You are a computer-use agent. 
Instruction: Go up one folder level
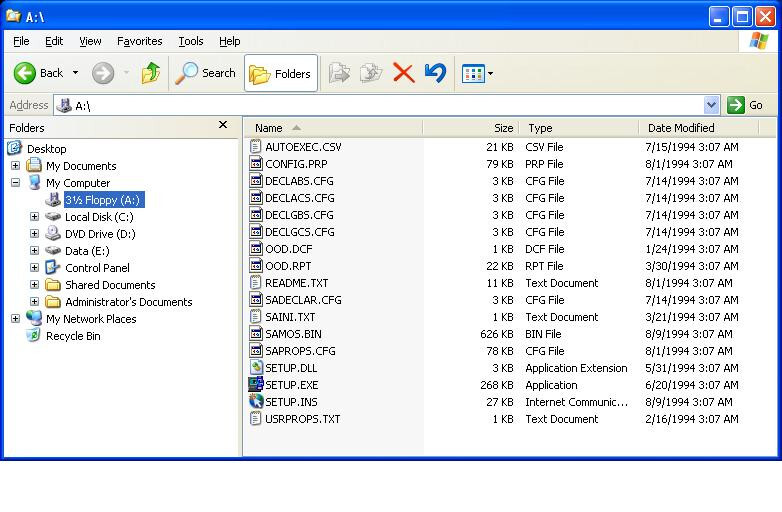[151, 73]
